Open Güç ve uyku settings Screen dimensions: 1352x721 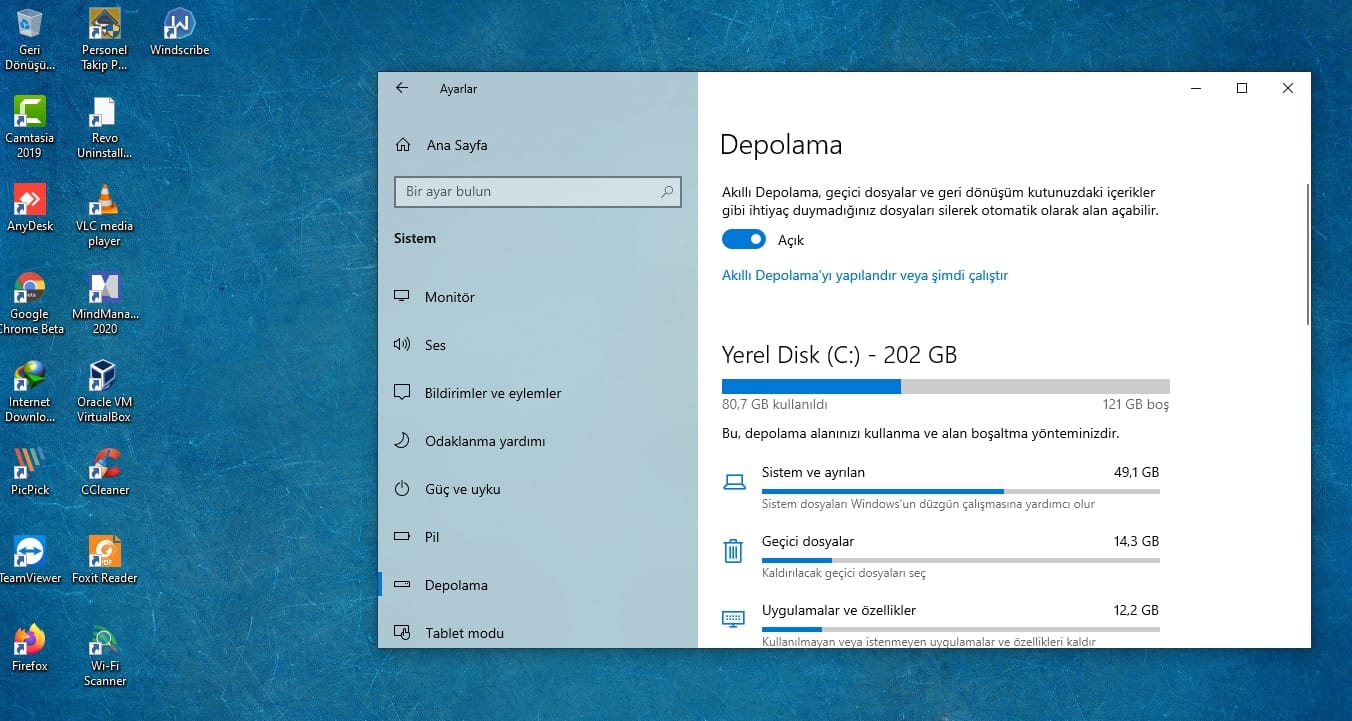coord(538,489)
